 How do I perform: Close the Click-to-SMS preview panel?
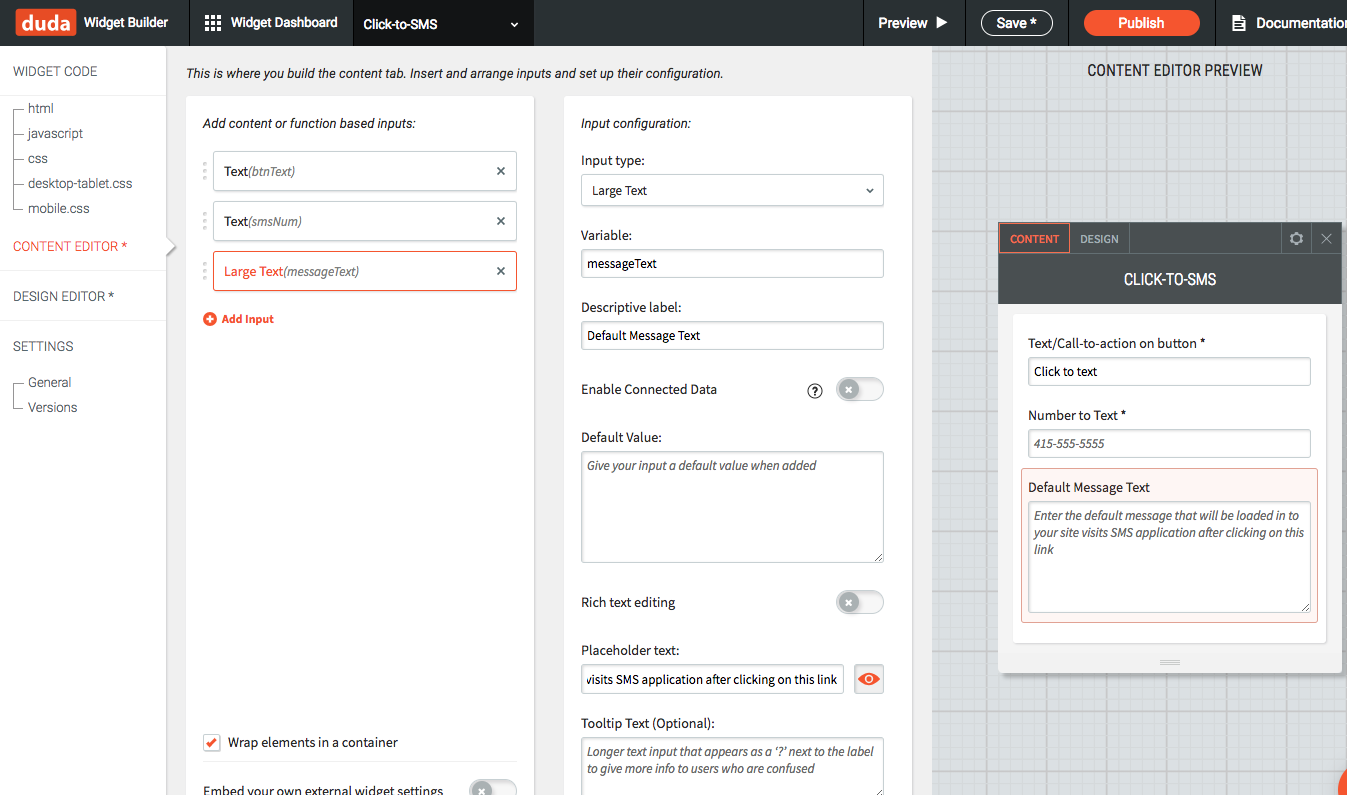point(1327,239)
